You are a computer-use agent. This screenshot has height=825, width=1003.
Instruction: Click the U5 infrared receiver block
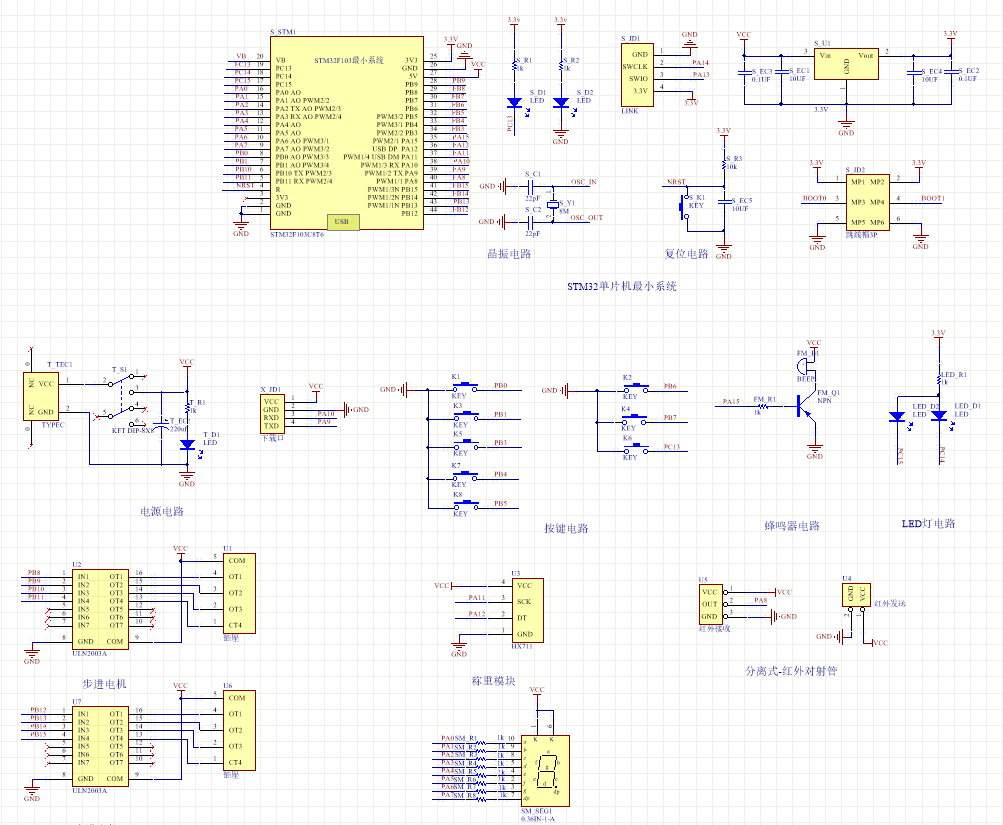711,604
